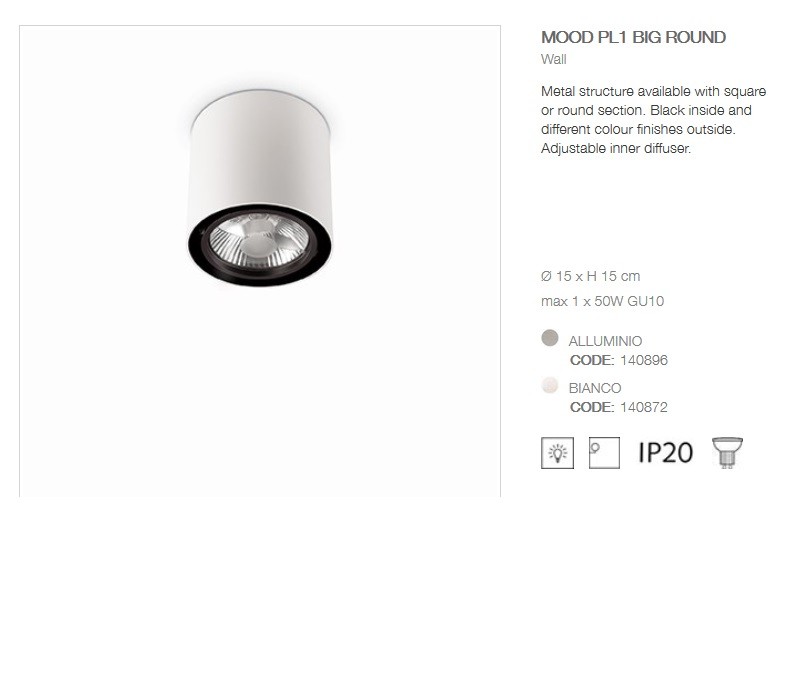Click the light bulb lamp icon
This screenshot has width=796, height=684.
557,452
